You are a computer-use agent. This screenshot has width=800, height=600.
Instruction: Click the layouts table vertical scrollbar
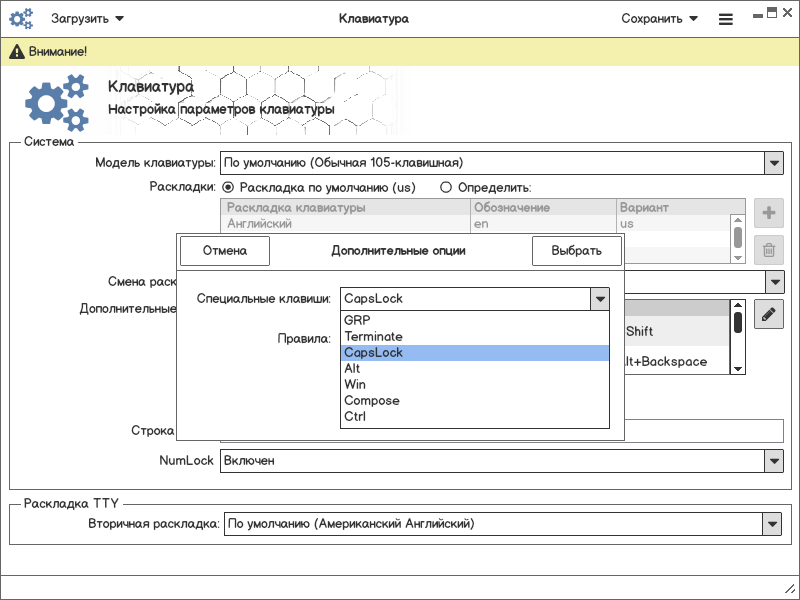[737, 235]
